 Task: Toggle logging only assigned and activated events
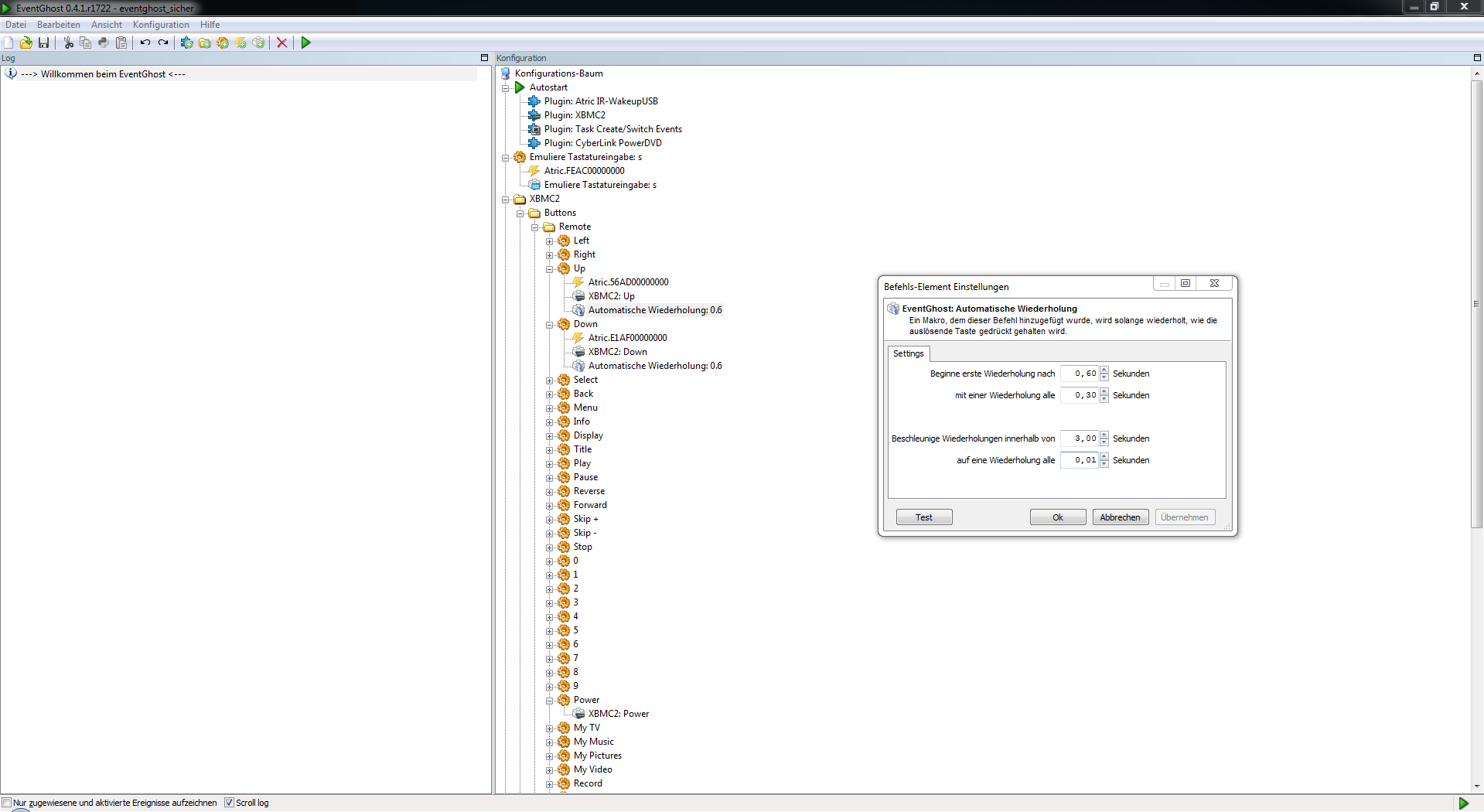coord(7,803)
